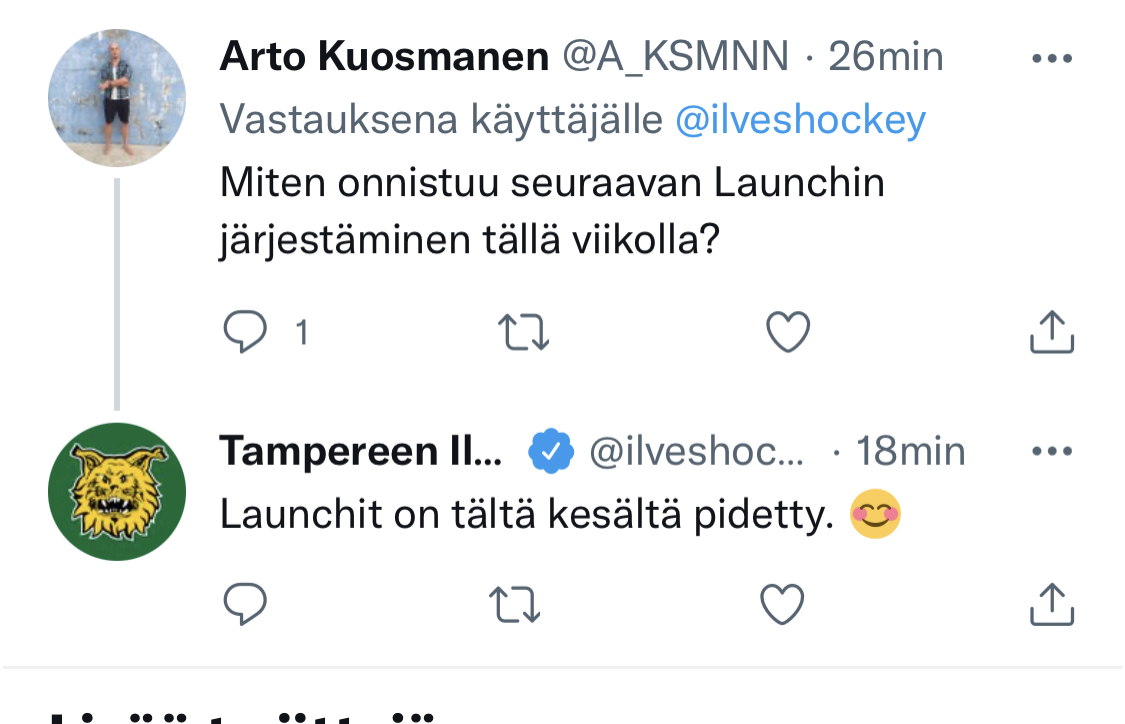
Task: Share Arto Kuosmanen's tweet
Action: click(x=1051, y=333)
